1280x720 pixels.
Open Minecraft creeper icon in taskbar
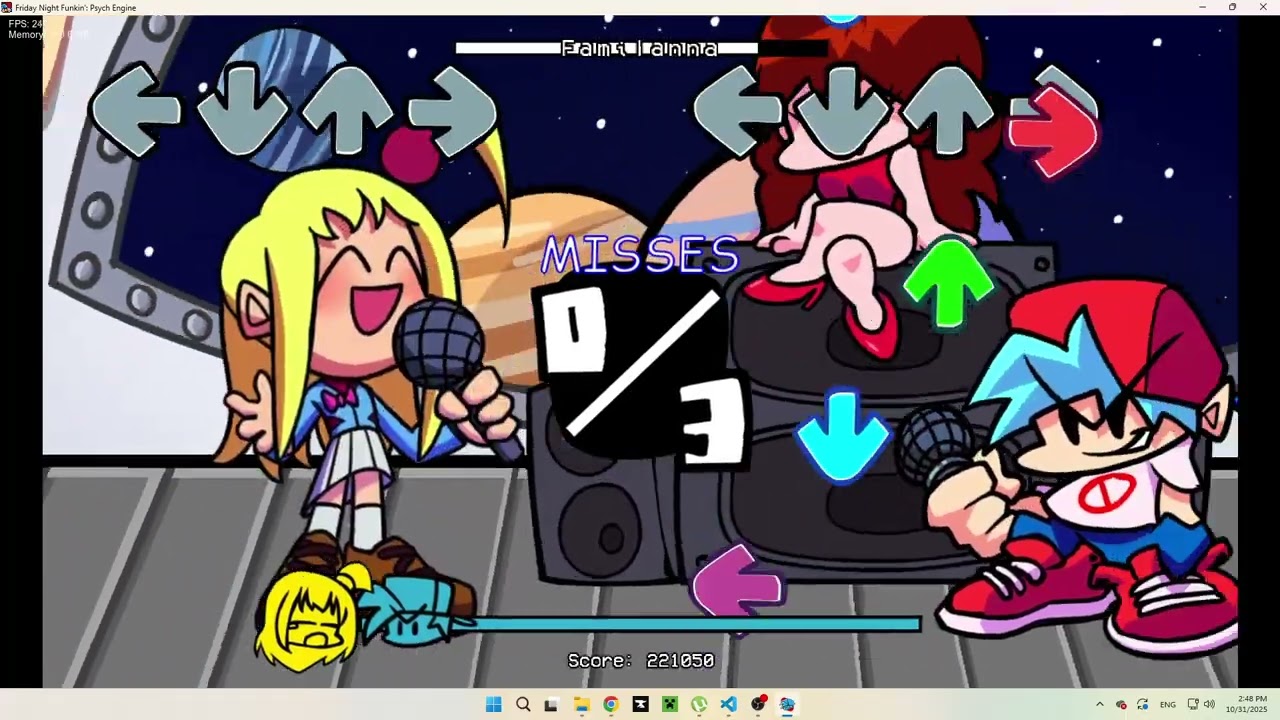point(669,704)
